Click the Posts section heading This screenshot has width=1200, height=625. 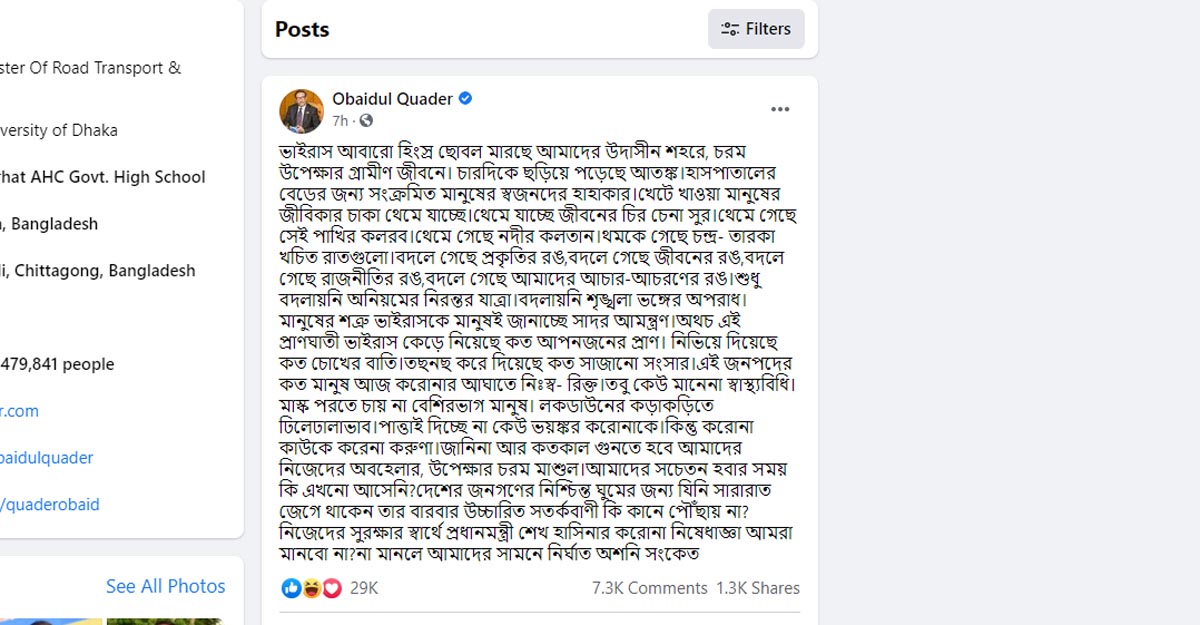(x=301, y=29)
